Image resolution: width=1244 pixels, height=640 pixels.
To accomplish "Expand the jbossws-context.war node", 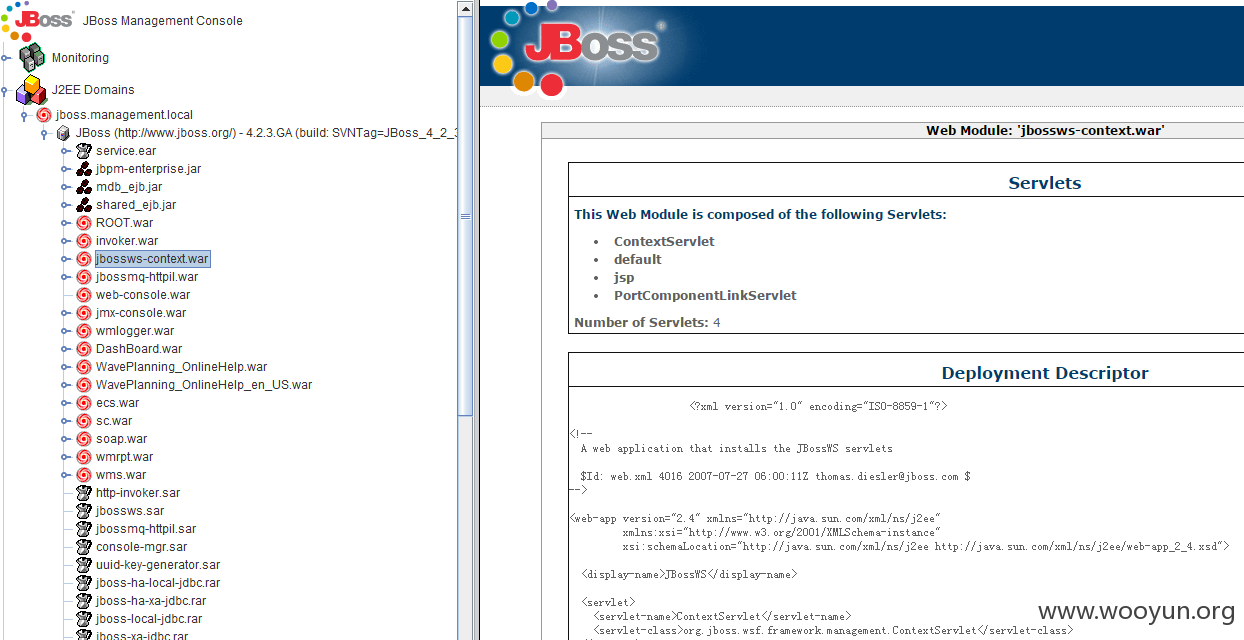I will pos(65,259).
